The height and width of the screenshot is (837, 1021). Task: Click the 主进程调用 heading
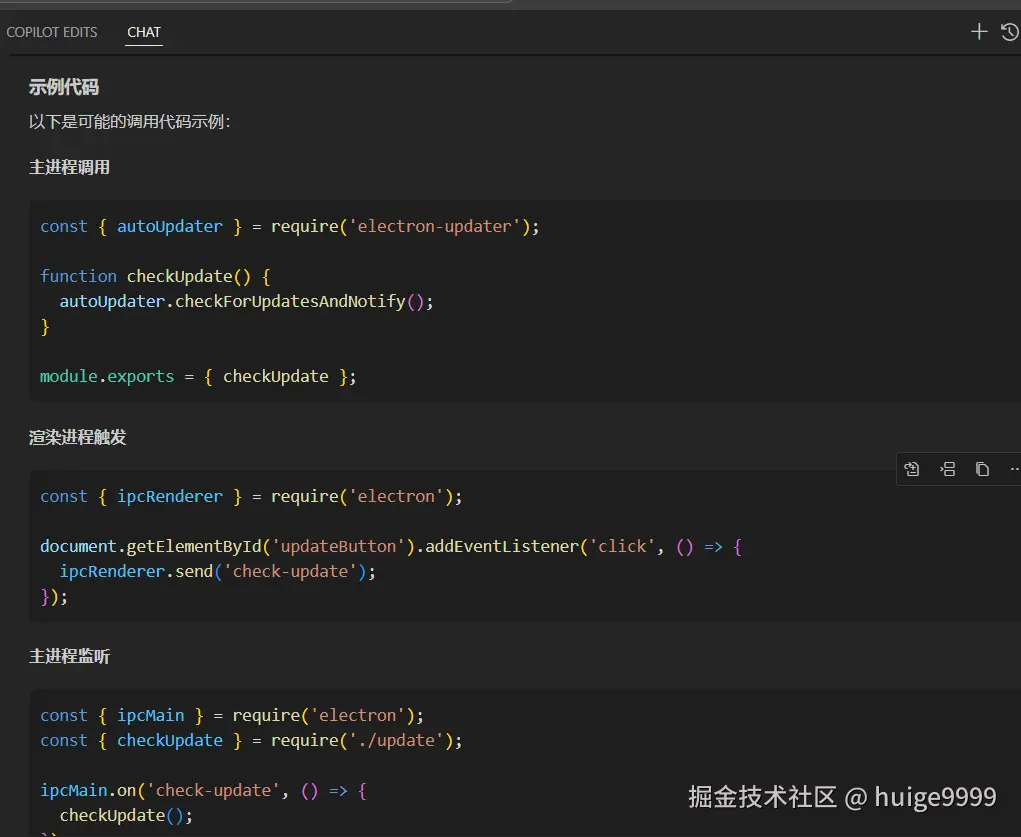click(x=69, y=167)
